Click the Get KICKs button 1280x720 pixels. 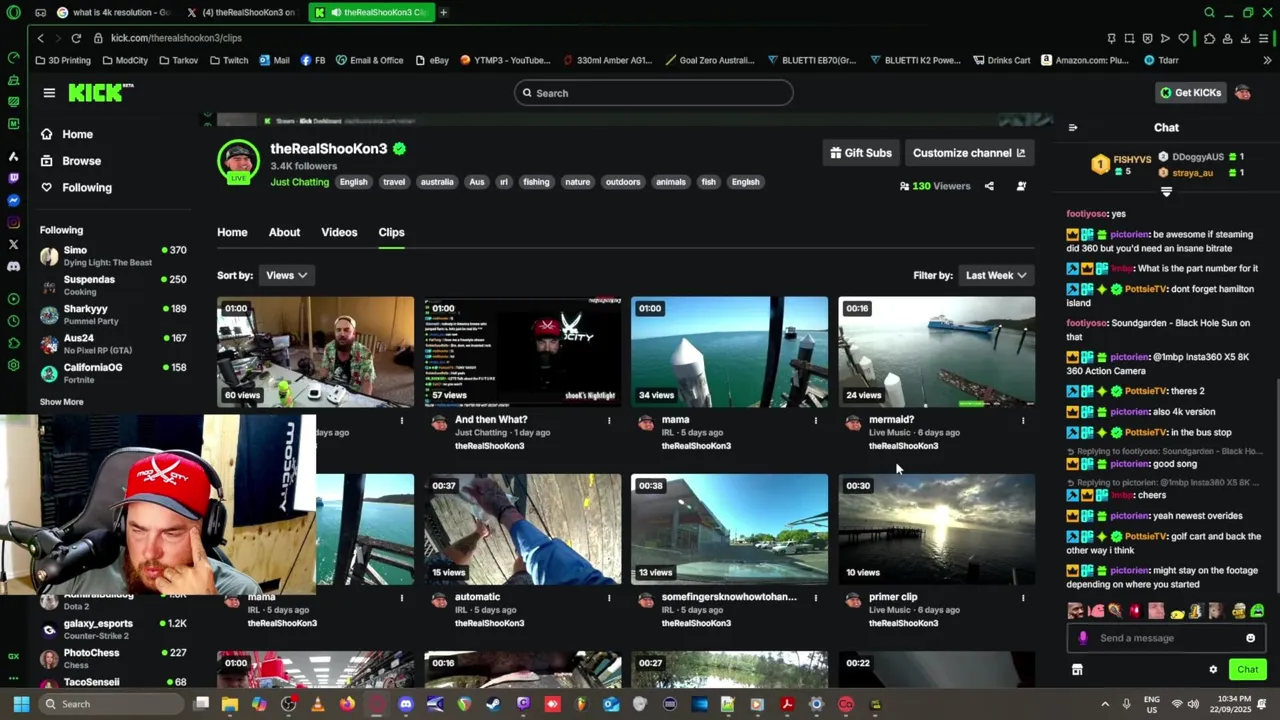tap(1190, 93)
